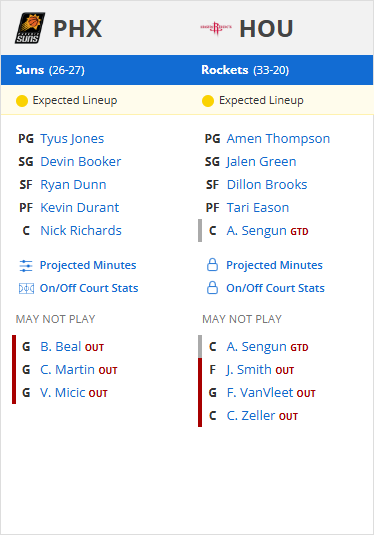This screenshot has height=535, width=374.
Task: Select the Suns (26-27) team header
Action: [50, 70]
